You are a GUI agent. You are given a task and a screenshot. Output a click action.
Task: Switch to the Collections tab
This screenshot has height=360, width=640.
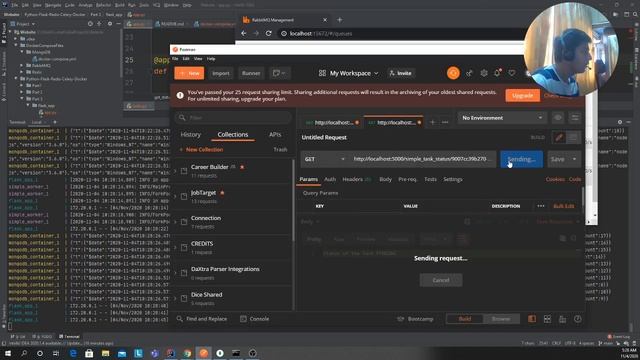(x=233, y=134)
